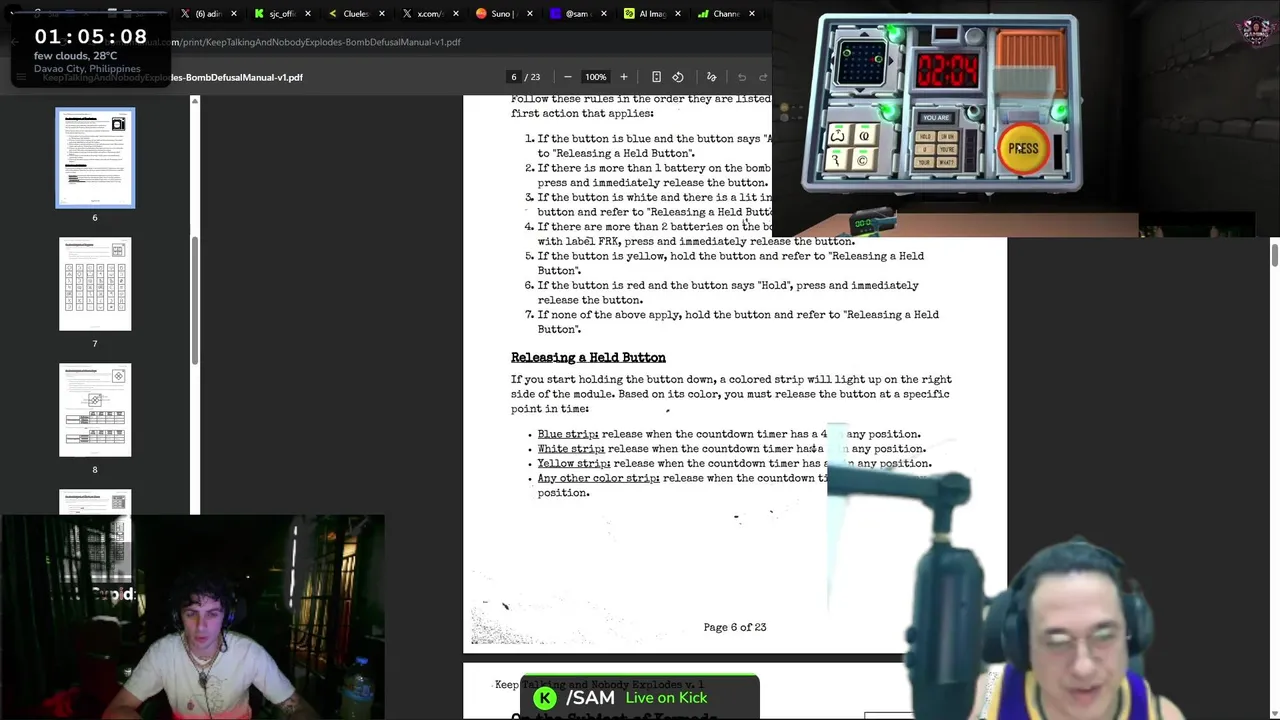1280x720 pixels.
Task: Click the yellow PRESS button on the bomb
Action: tap(1023, 148)
